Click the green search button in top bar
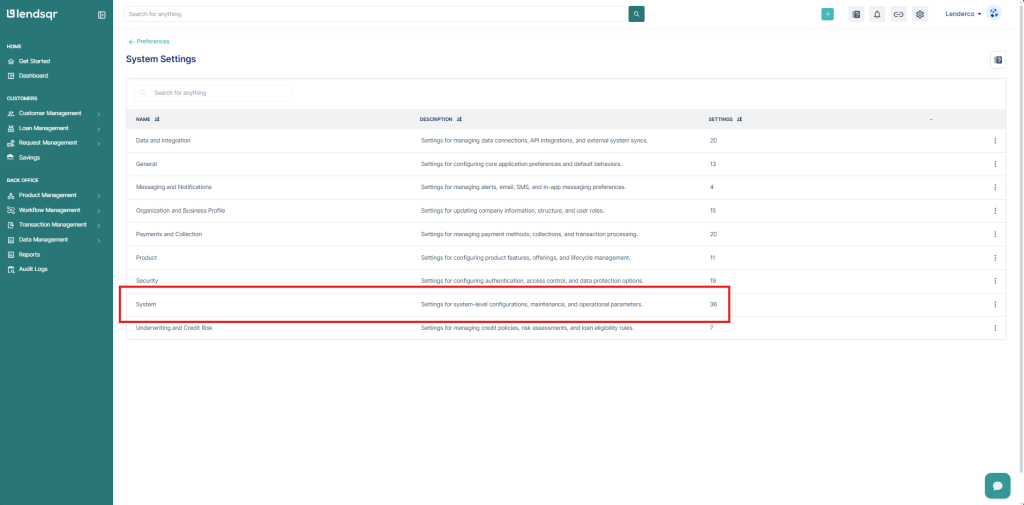The width and height of the screenshot is (1024, 505). tap(636, 14)
